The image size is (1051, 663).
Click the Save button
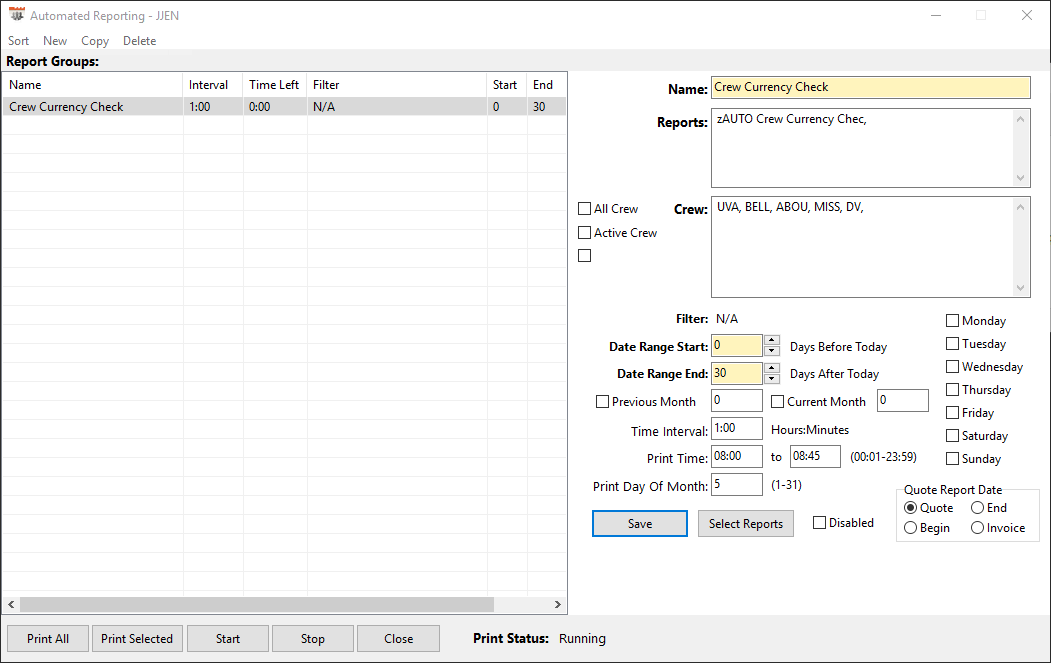point(639,524)
